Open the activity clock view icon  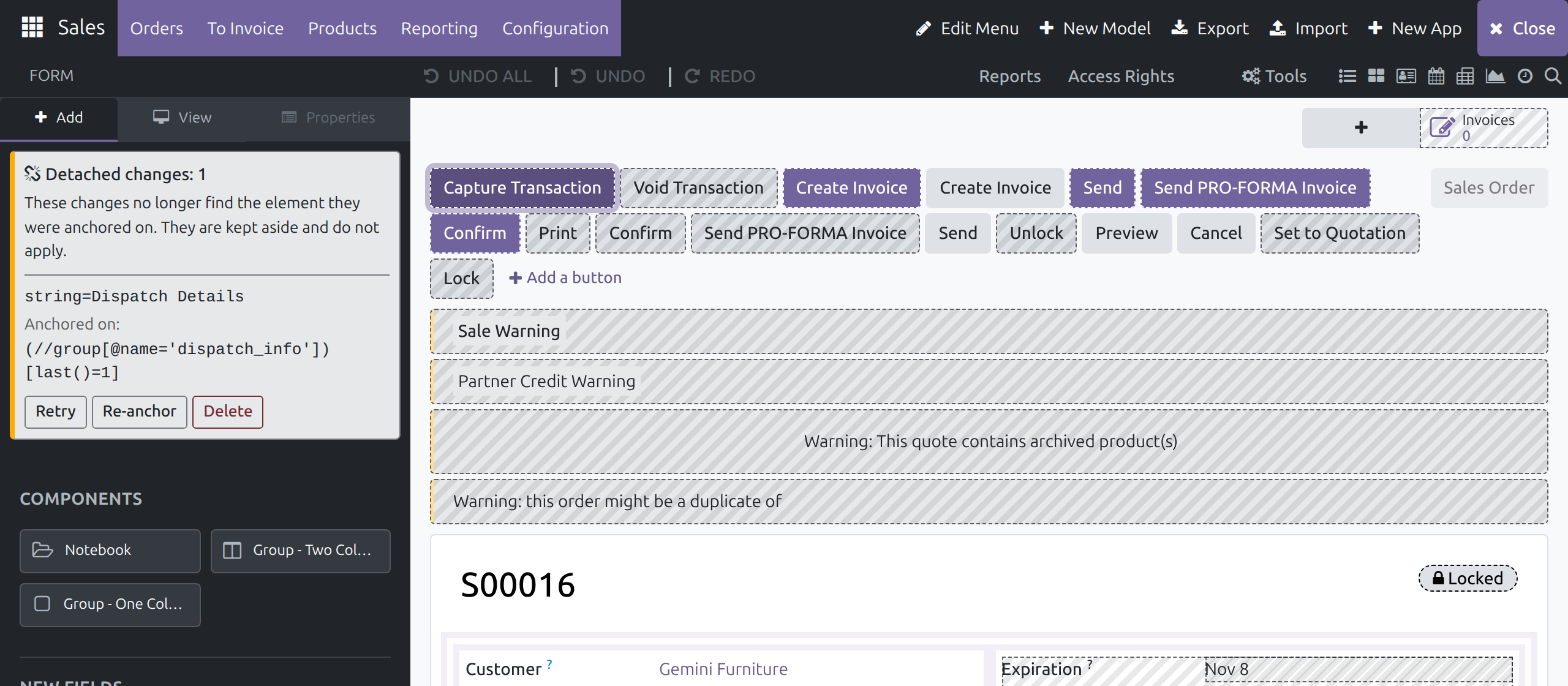coord(1525,76)
